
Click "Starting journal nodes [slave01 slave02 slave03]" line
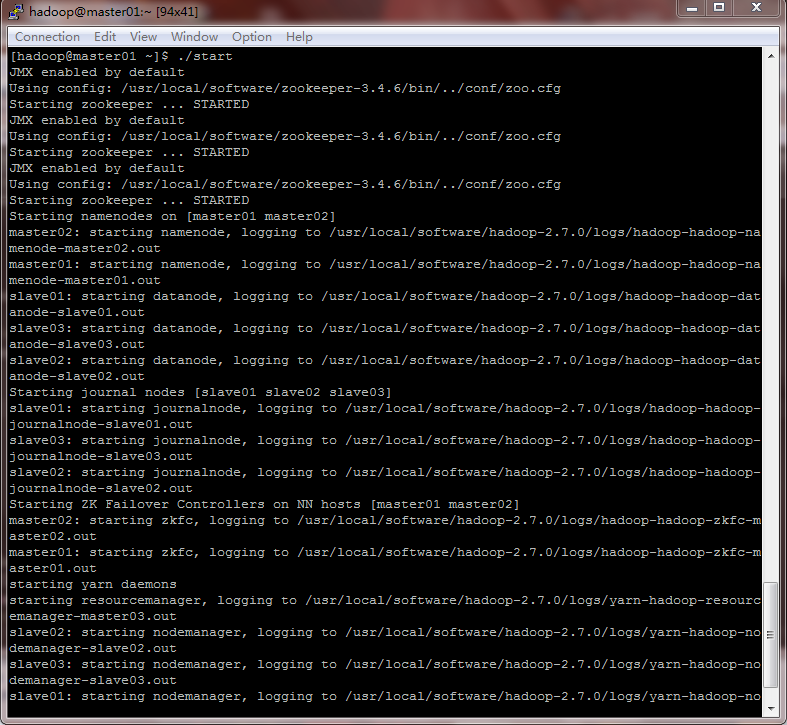200,392
